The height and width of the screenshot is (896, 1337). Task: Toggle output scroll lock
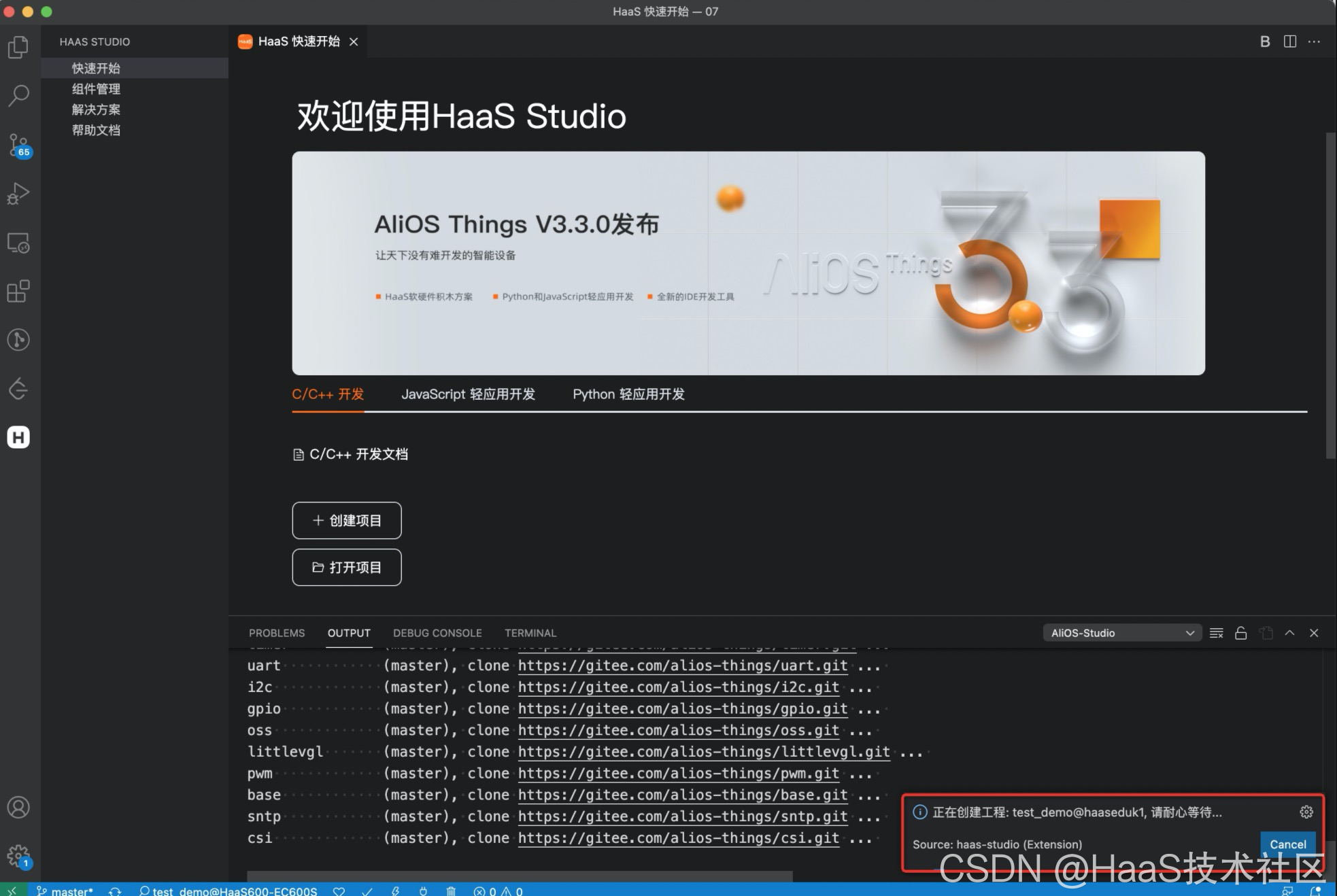click(1241, 633)
